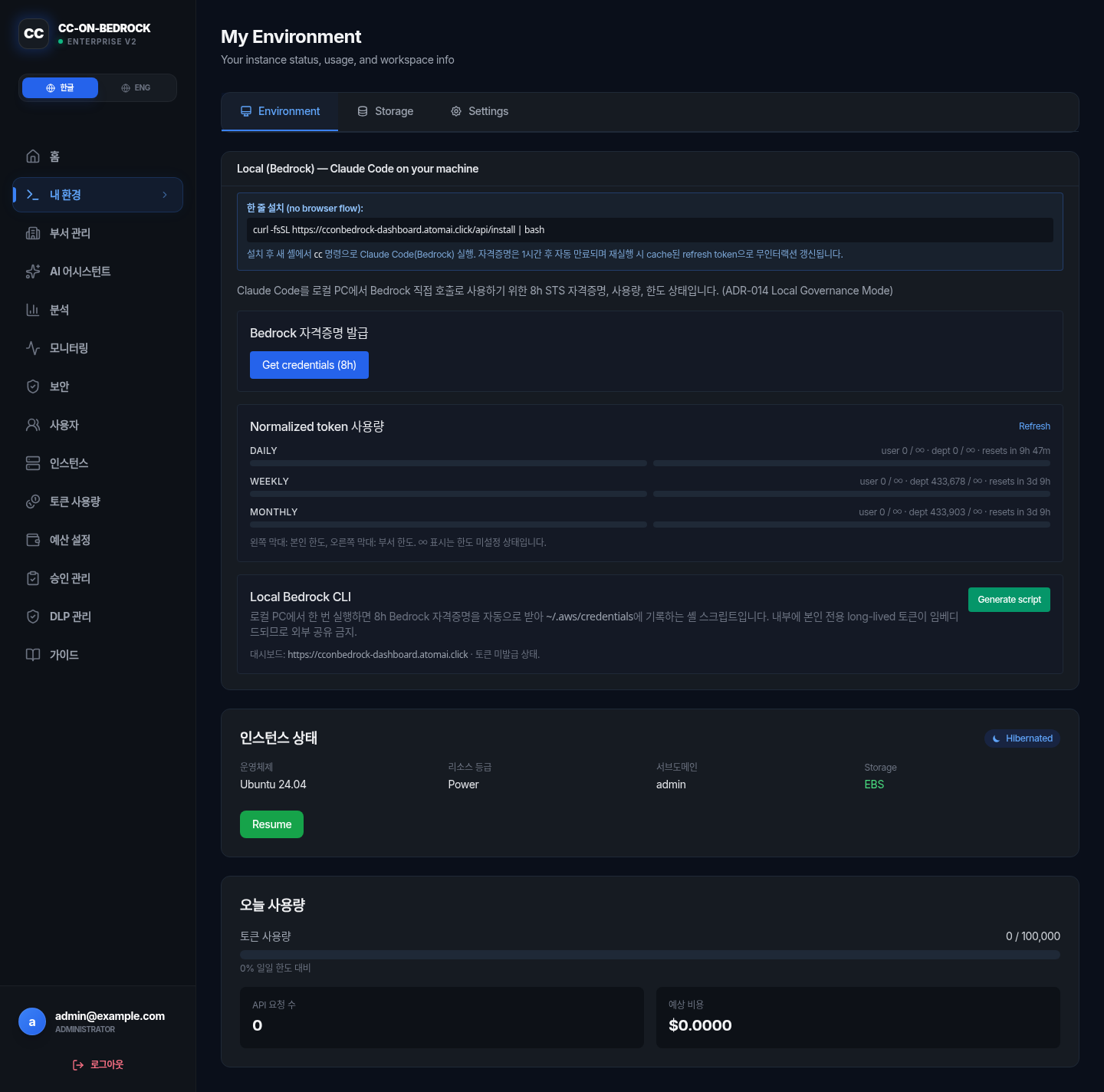Open the Environment tab
The height and width of the screenshot is (1092, 1104).
(x=280, y=112)
